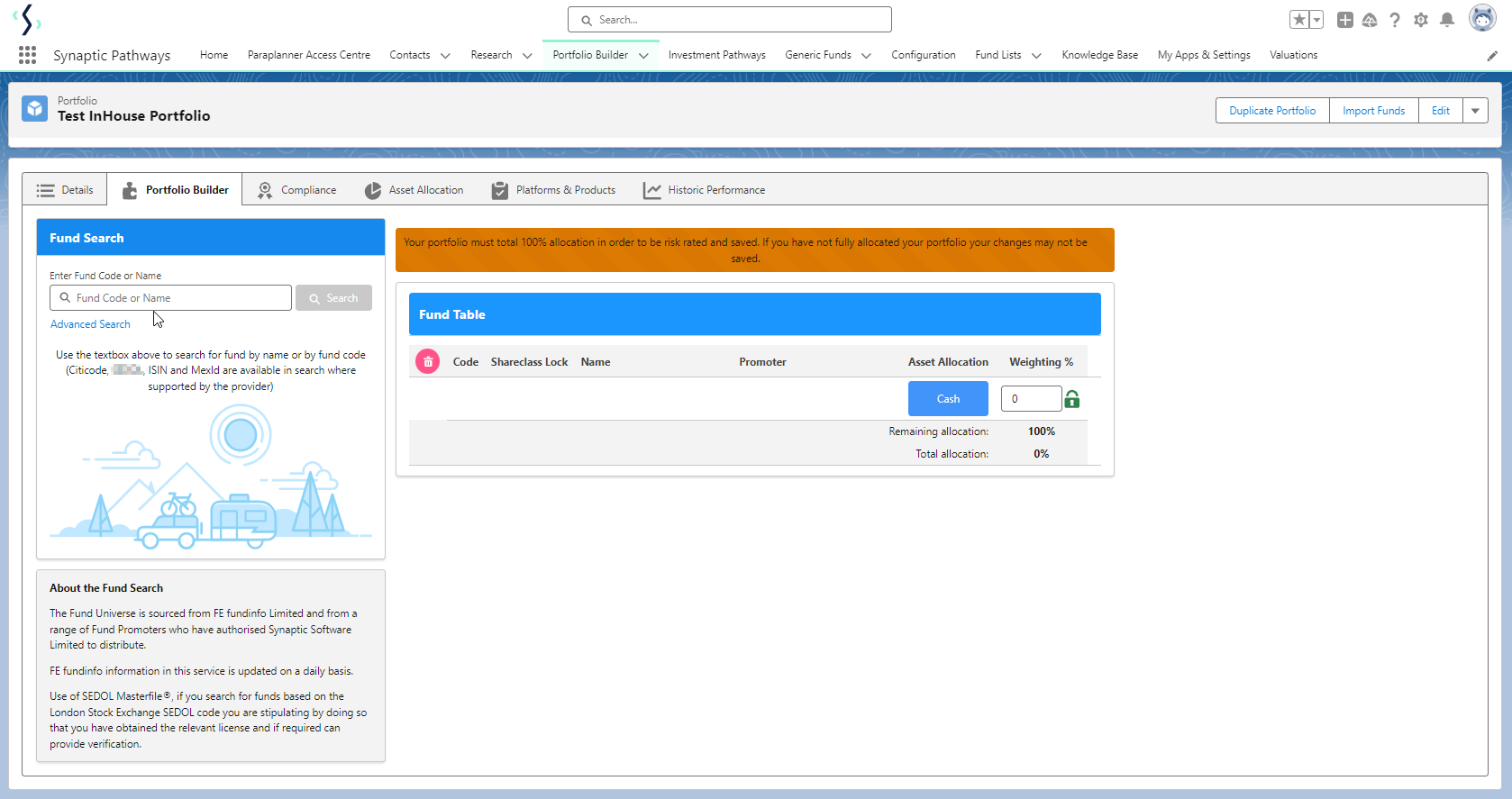The height and width of the screenshot is (799, 1512).
Task: Click the Shareclass Lock column header
Action: pos(529,362)
